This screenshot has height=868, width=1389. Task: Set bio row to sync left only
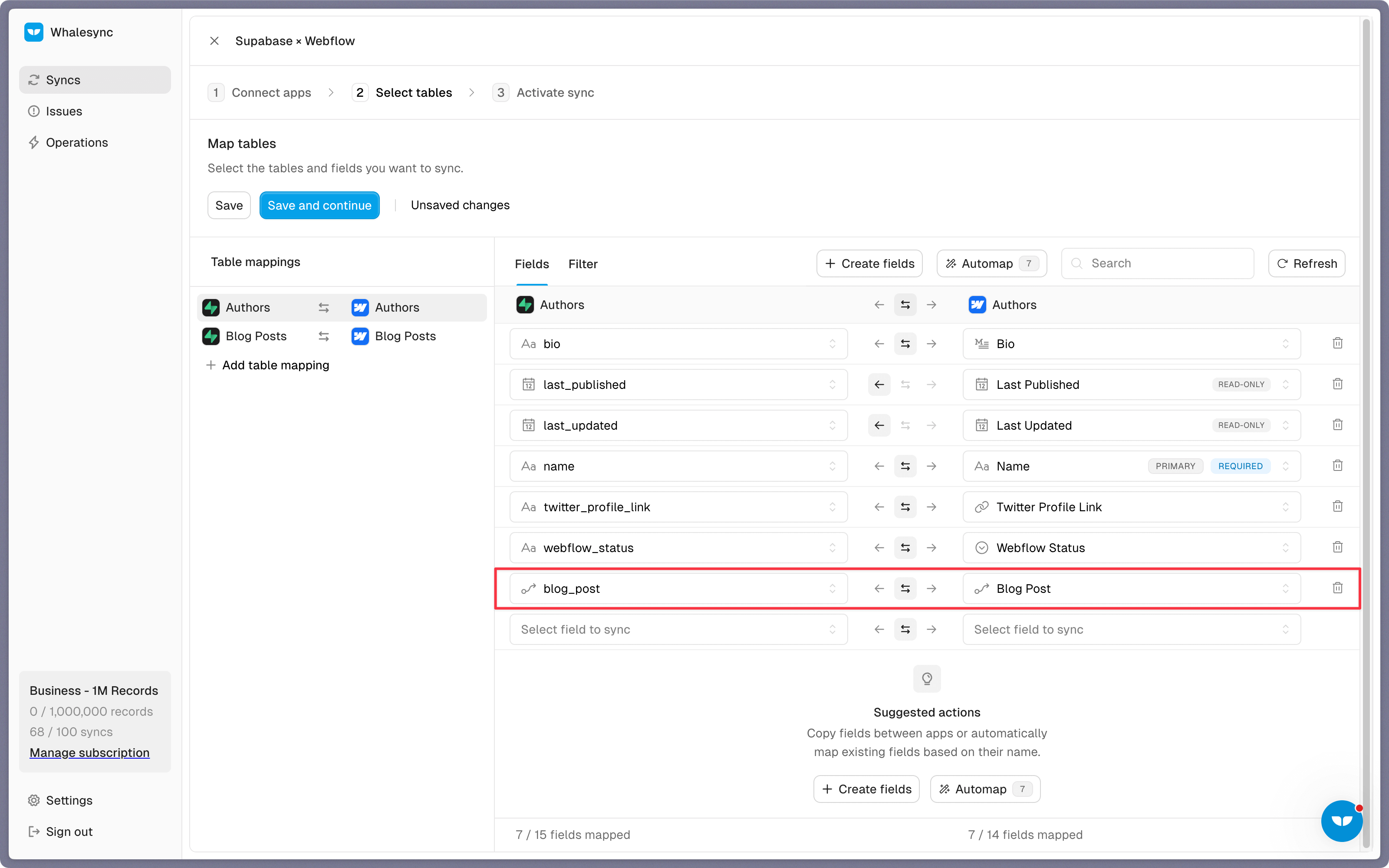point(879,344)
